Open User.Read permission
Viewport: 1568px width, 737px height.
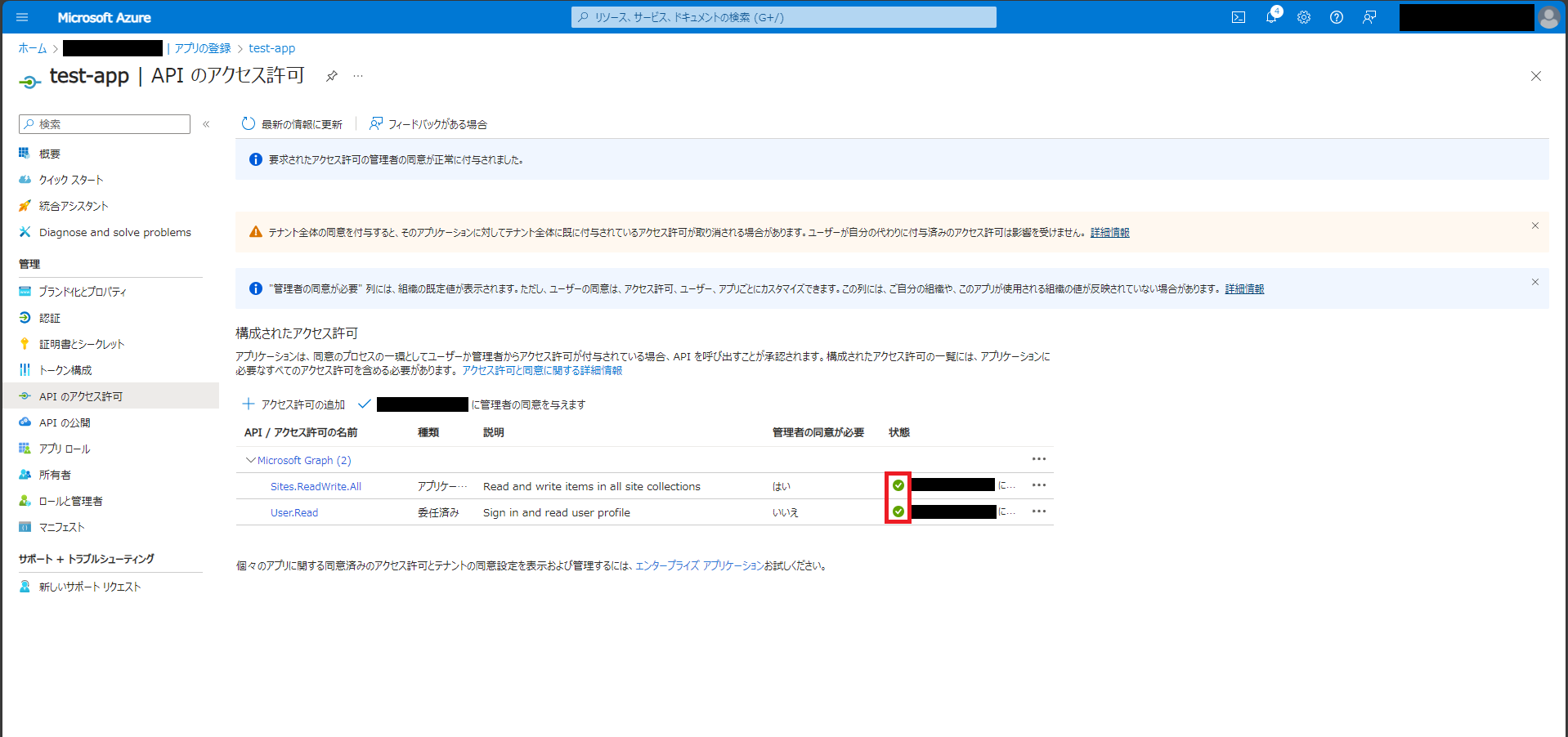[x=294, y=512]
